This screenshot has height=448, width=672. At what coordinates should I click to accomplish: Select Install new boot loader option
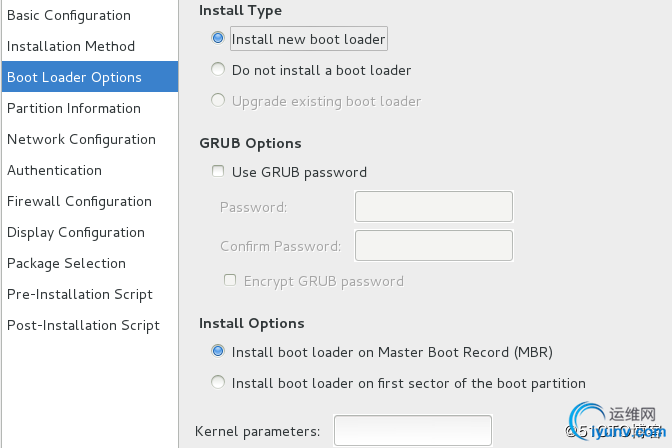coord(218,39)
